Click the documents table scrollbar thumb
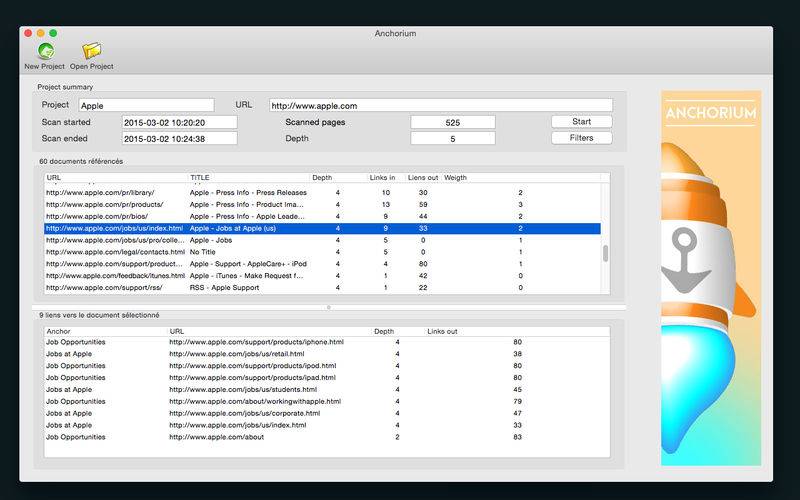The height and width of the screenshot is (500, 800). tap(606, 254)
